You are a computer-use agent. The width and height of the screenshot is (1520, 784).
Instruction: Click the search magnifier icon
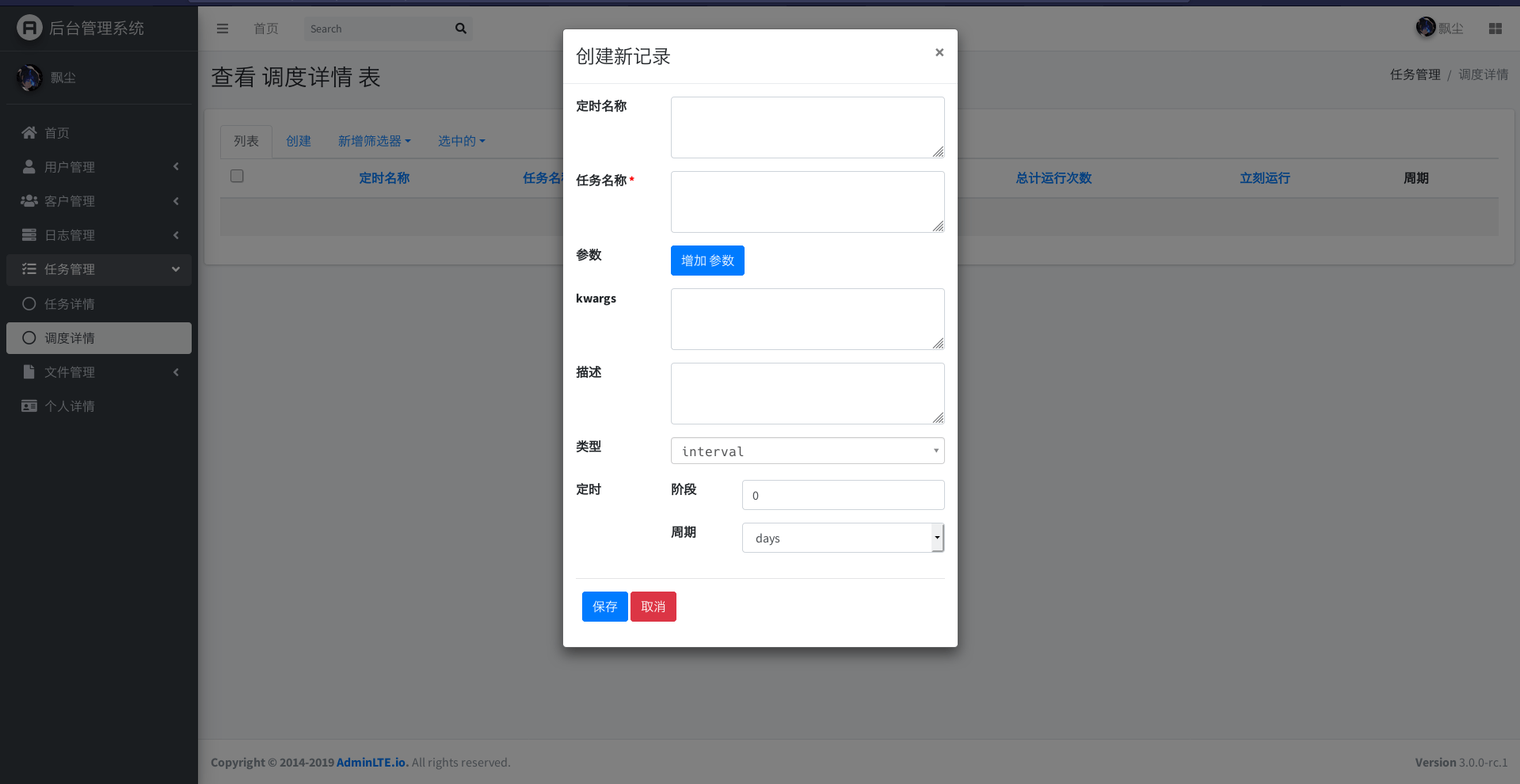[460, 29]
